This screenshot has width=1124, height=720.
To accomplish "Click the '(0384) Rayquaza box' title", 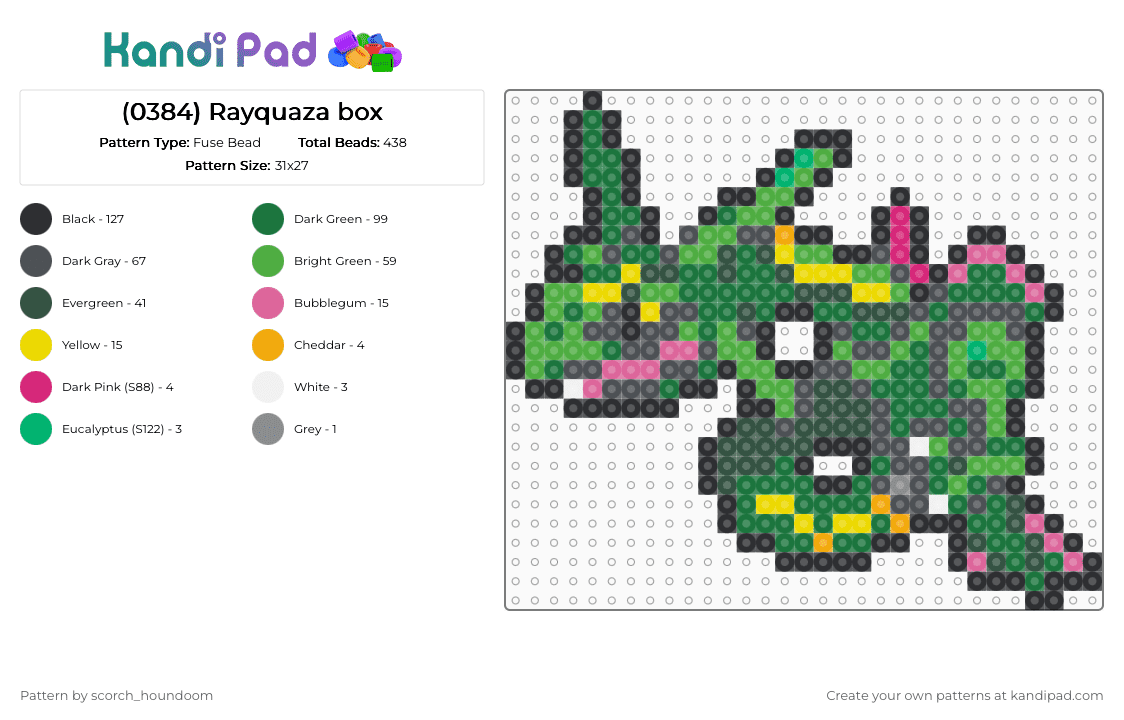I will 252,112.
